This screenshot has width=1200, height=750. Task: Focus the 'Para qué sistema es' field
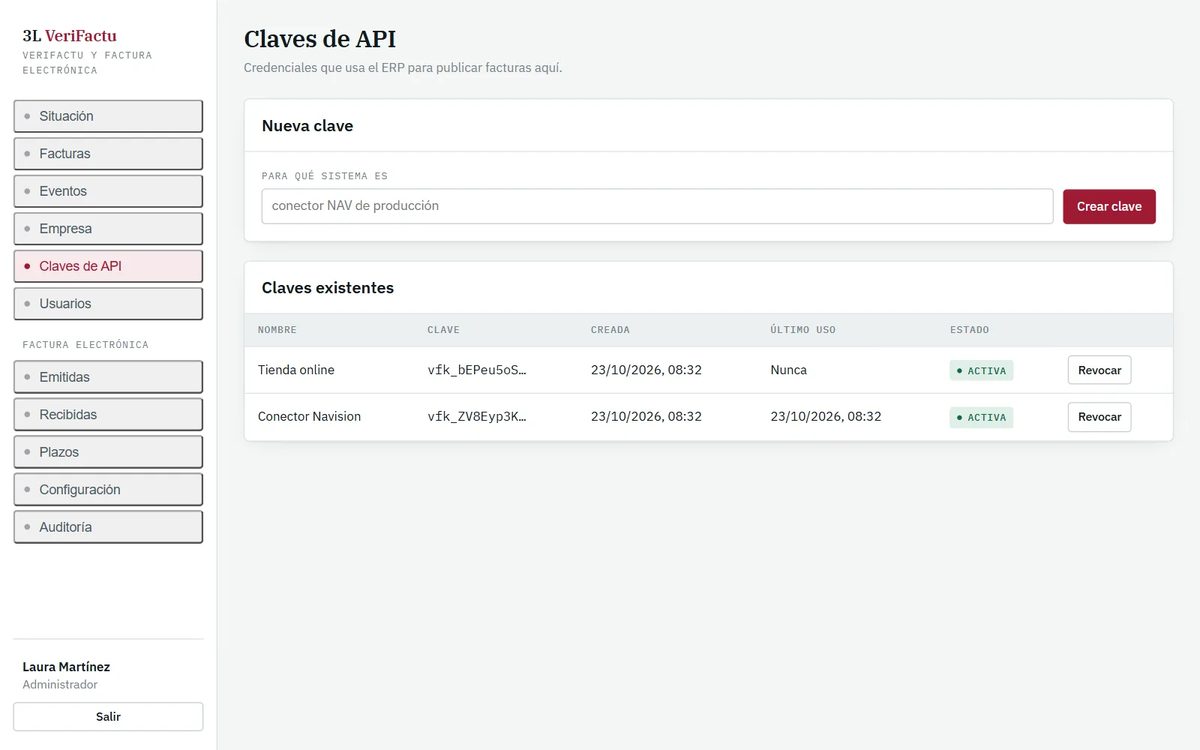point(657,206)
